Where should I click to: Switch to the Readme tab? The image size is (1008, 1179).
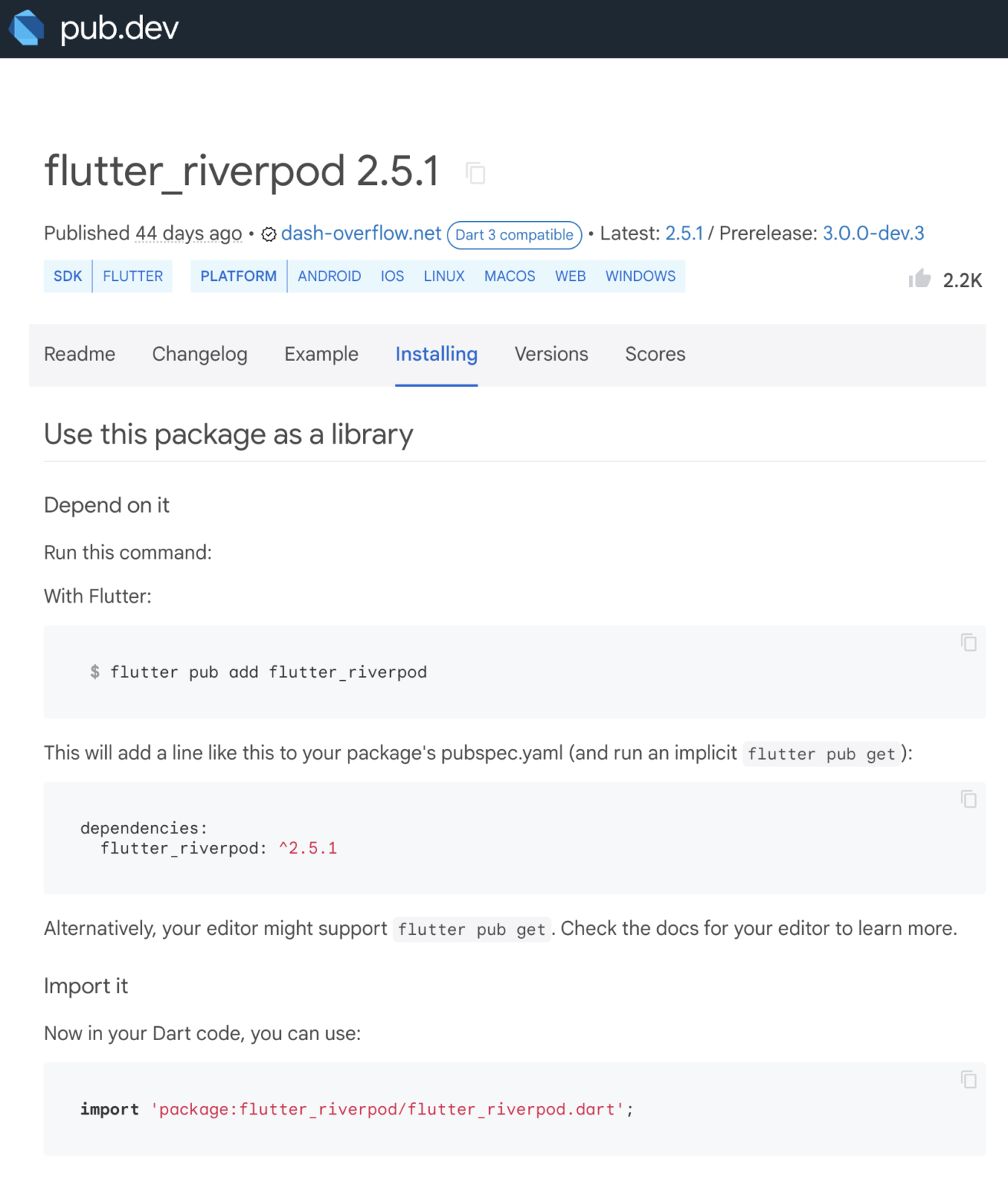[79, 354]
